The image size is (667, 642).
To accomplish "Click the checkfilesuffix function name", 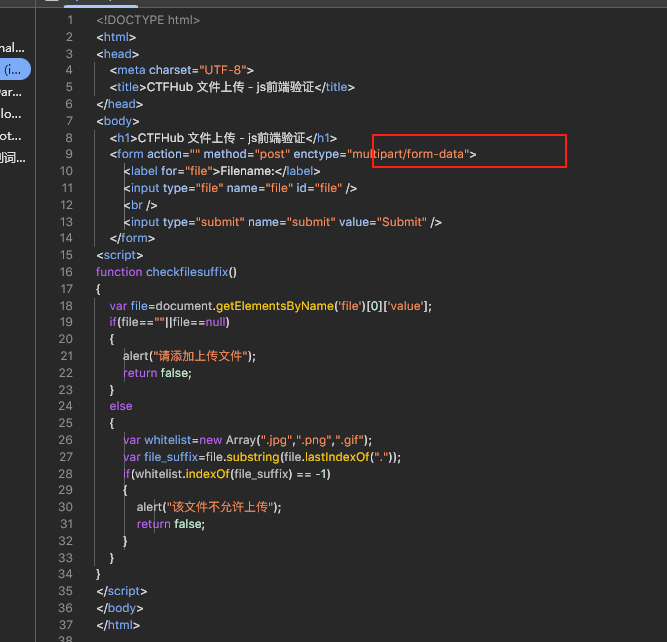I will [187, 272].
